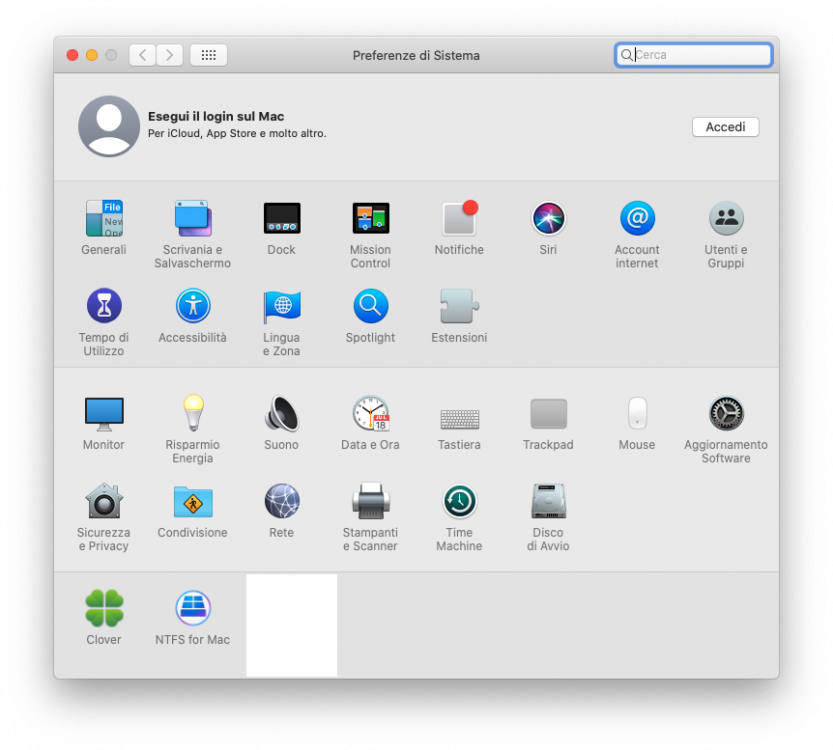Viewport: 833px width, 750px height.
Task: Show all preferences grid button
Action: click(209, 55)
